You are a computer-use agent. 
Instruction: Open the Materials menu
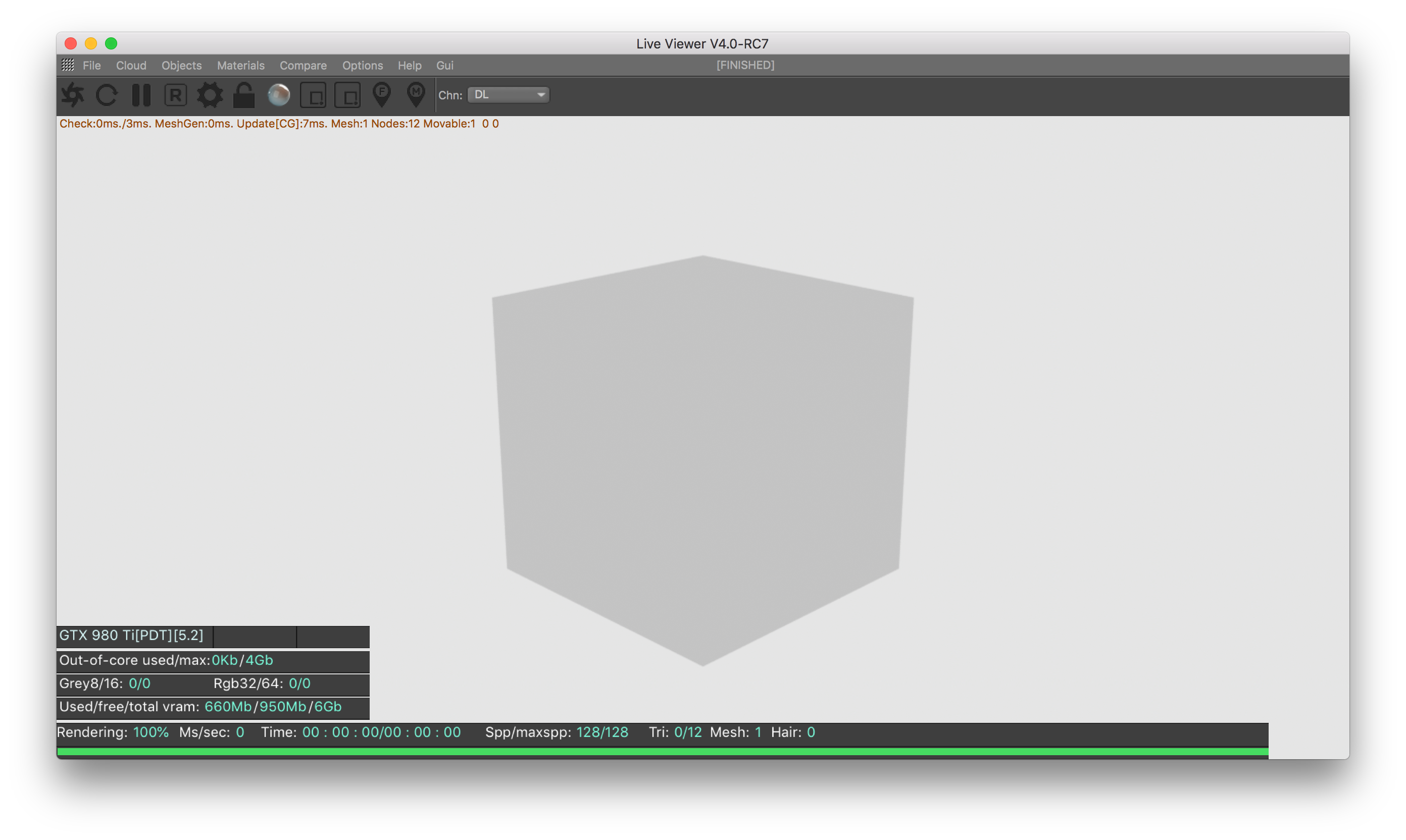click(x=241, y=65)
